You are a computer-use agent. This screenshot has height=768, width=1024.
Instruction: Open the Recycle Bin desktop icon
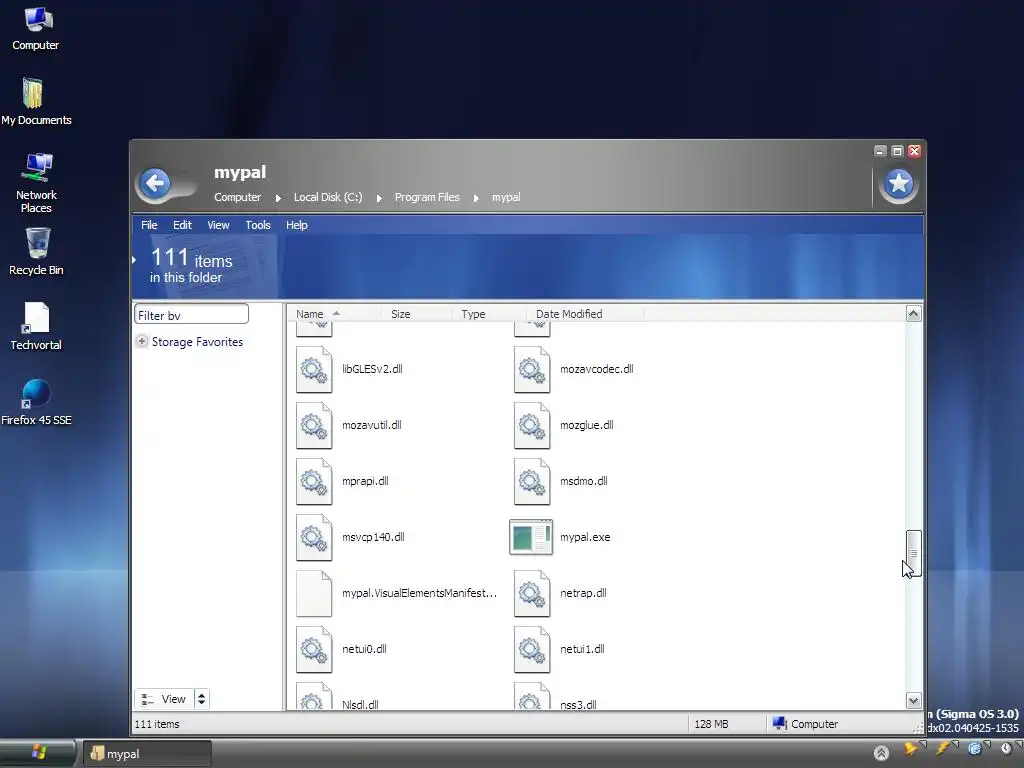pyautogui.click(x=36, y=252)
